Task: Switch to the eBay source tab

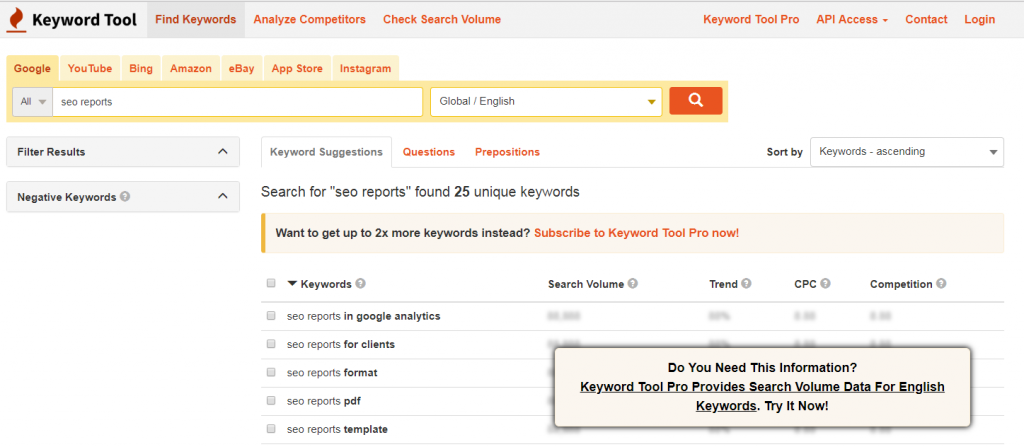Action: click(x=241, y=69)
